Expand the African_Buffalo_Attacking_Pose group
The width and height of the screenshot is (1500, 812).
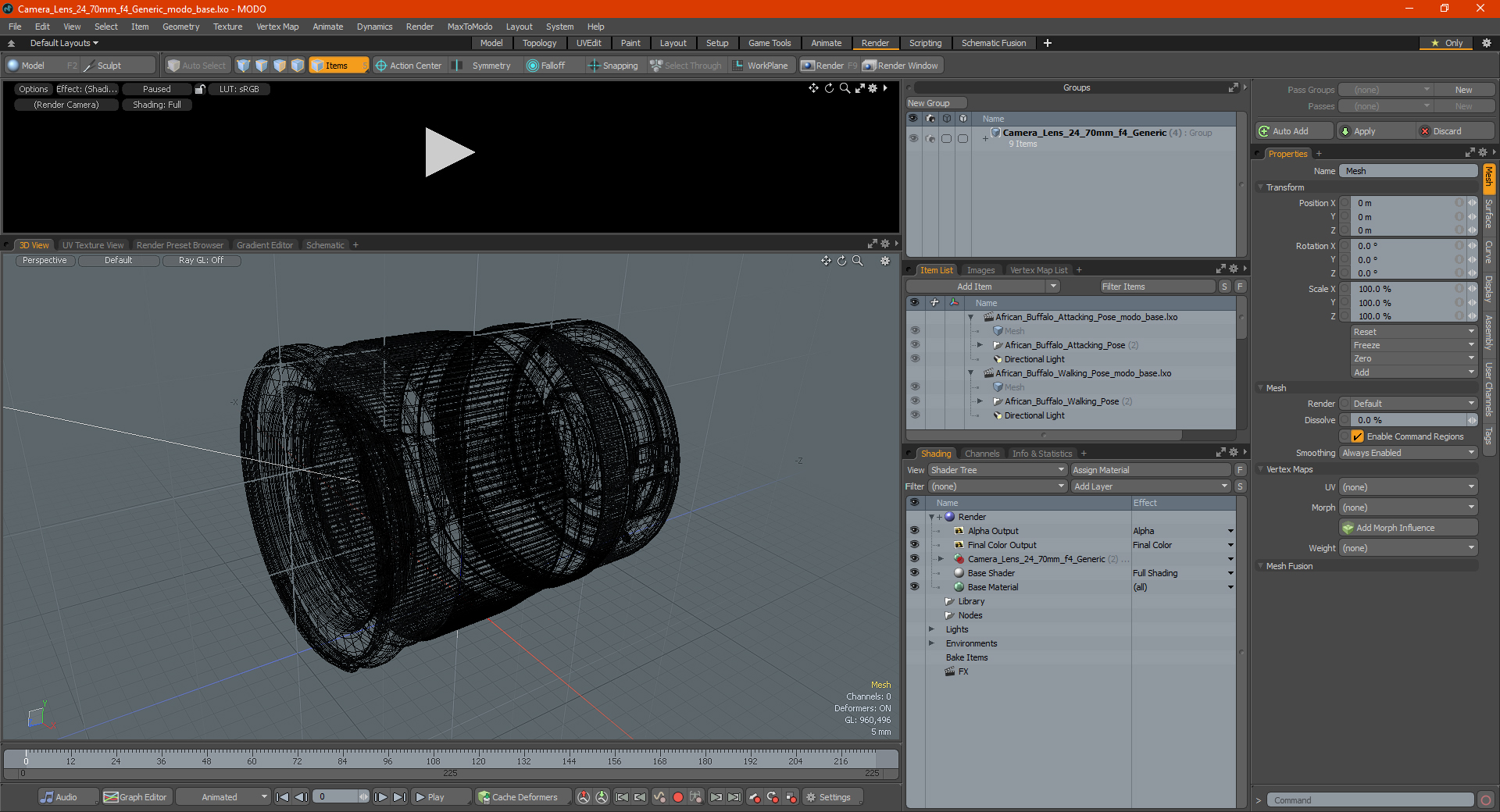tap(980, 344)
